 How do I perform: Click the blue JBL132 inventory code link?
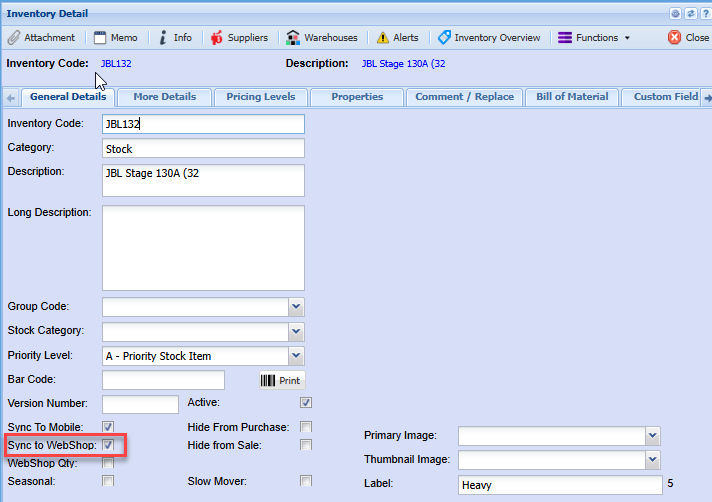click(x=116, y=64)
